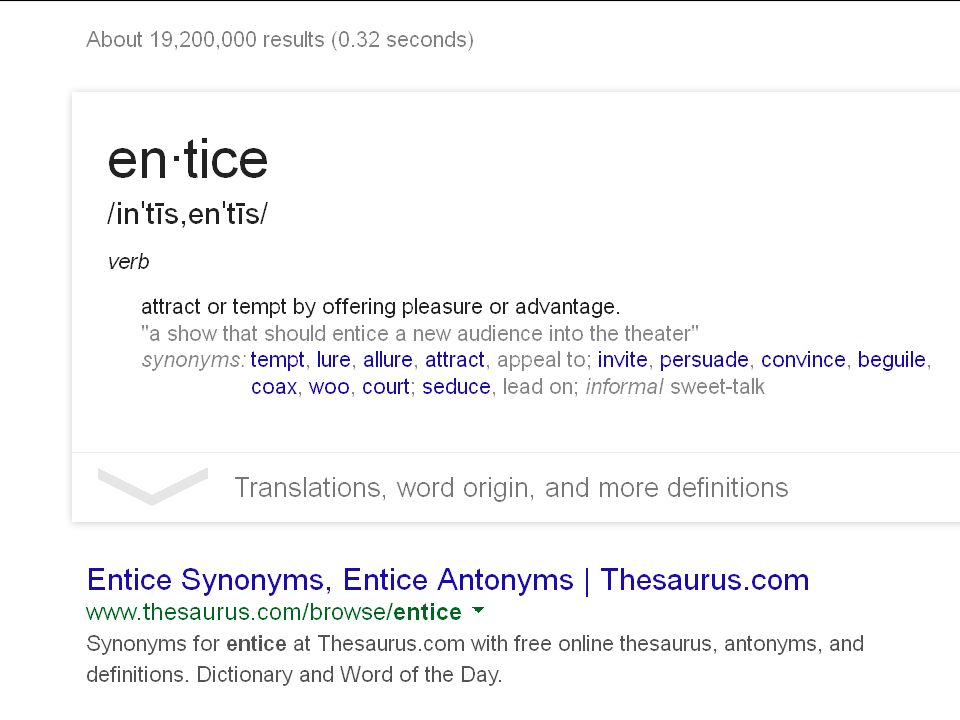Image resolution: width=960 pixels, height=720 pixels.
Task: Click the green www.thesaurus.com/browse/entice URL
Action: tap(274, 612)
